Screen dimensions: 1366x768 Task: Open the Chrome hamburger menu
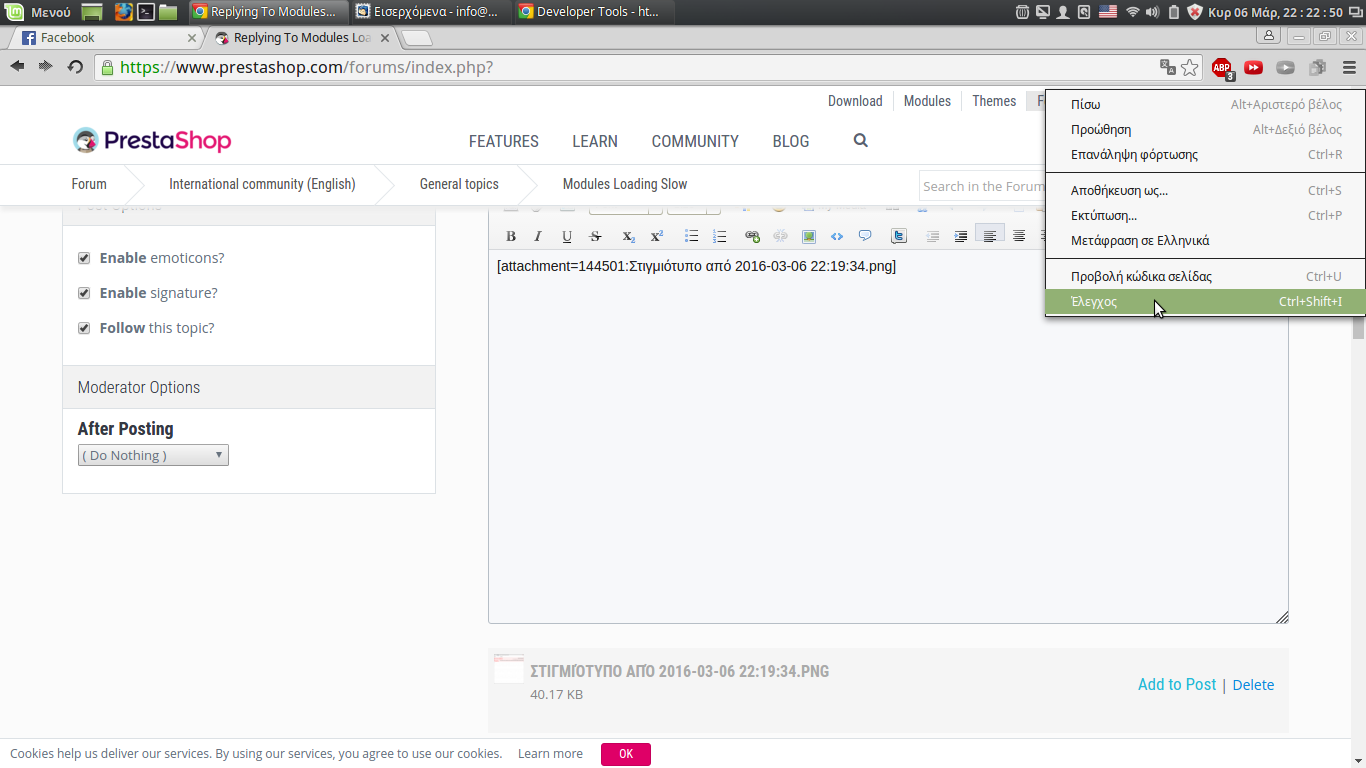1349,68
